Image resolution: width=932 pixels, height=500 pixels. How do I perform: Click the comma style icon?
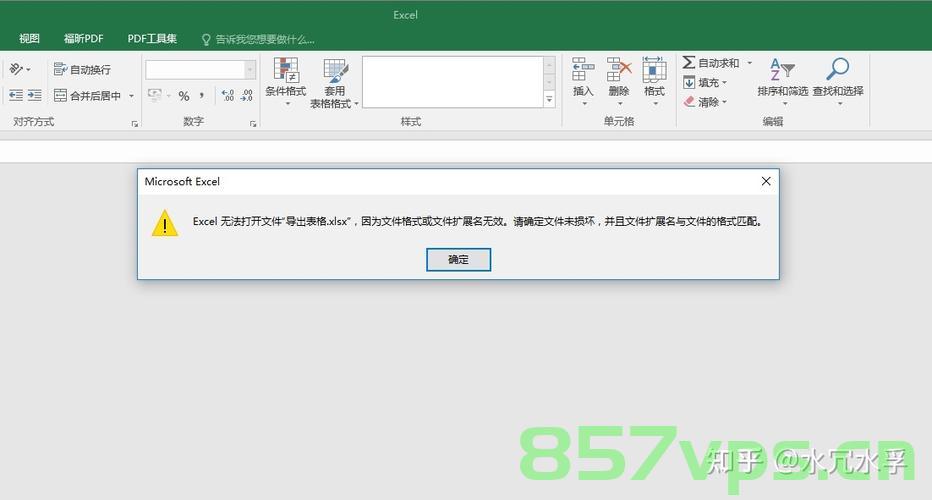tap(202, 96)
